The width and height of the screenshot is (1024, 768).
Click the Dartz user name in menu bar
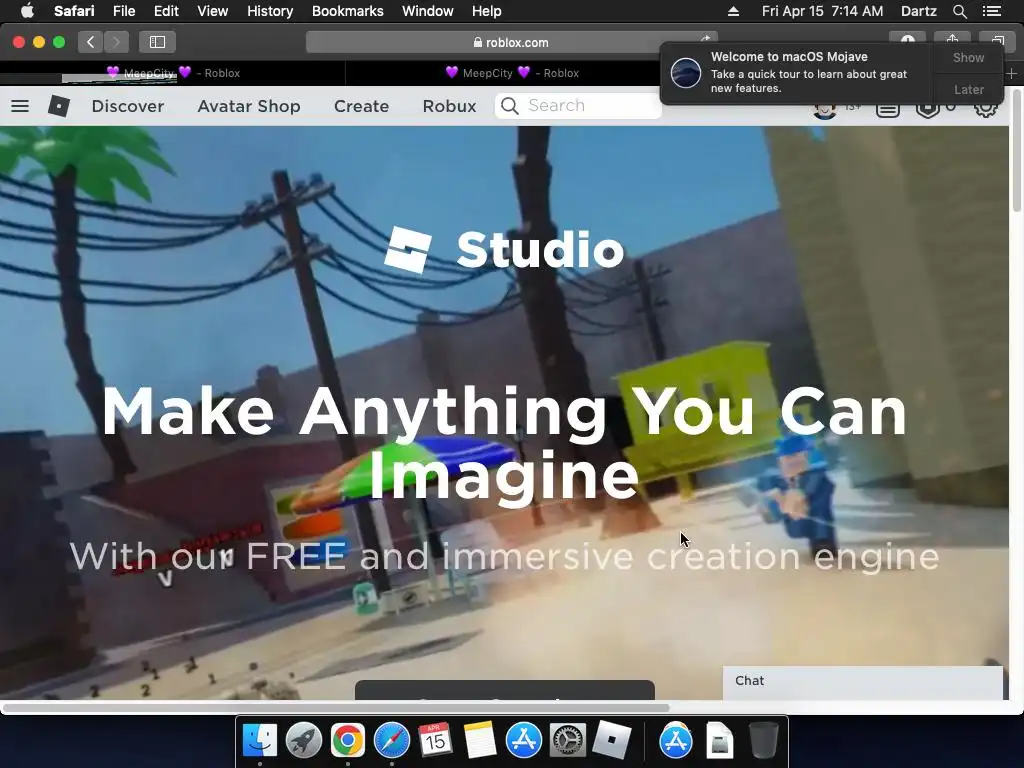click(918, 11)
